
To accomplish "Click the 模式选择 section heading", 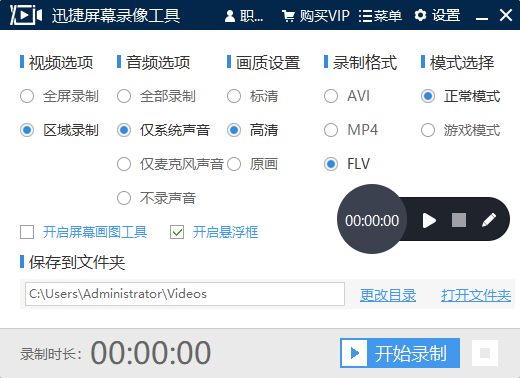I will 462,63.
